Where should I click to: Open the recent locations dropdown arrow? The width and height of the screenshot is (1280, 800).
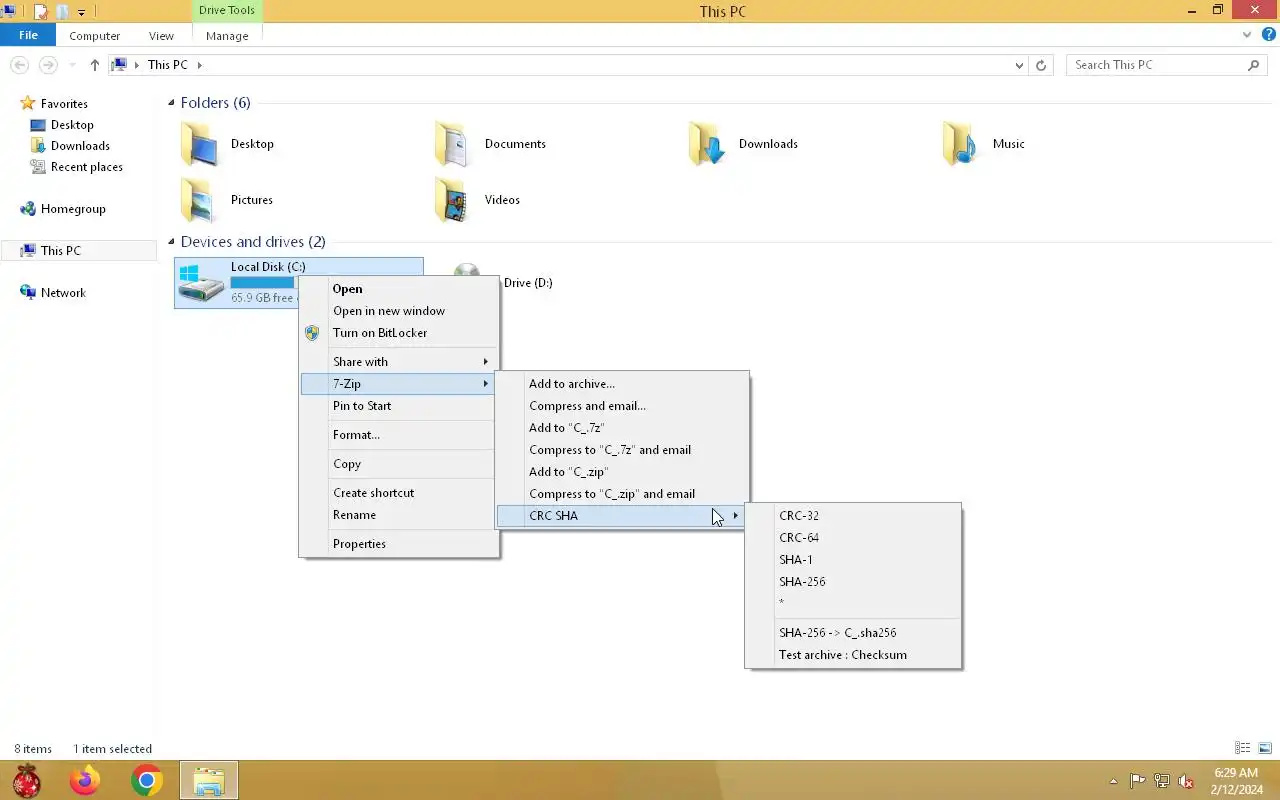click(x=72, y=65)
